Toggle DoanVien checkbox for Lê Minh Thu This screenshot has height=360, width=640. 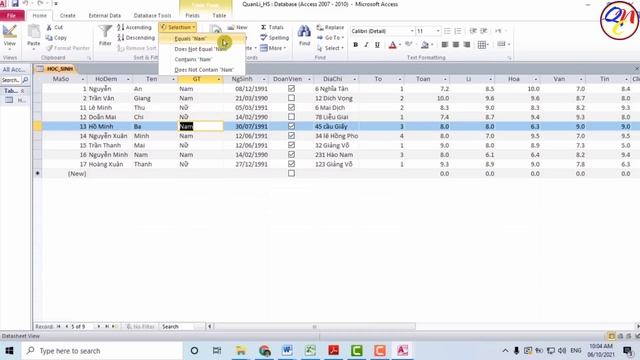[x=291, y=107]
